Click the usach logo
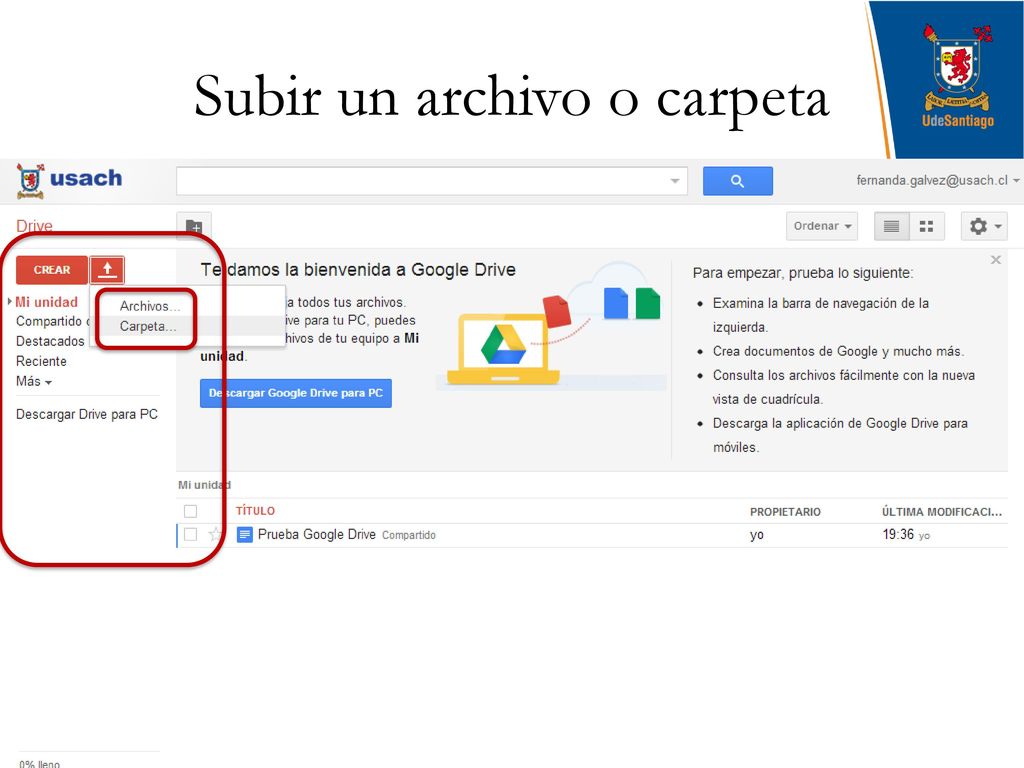 69,180
